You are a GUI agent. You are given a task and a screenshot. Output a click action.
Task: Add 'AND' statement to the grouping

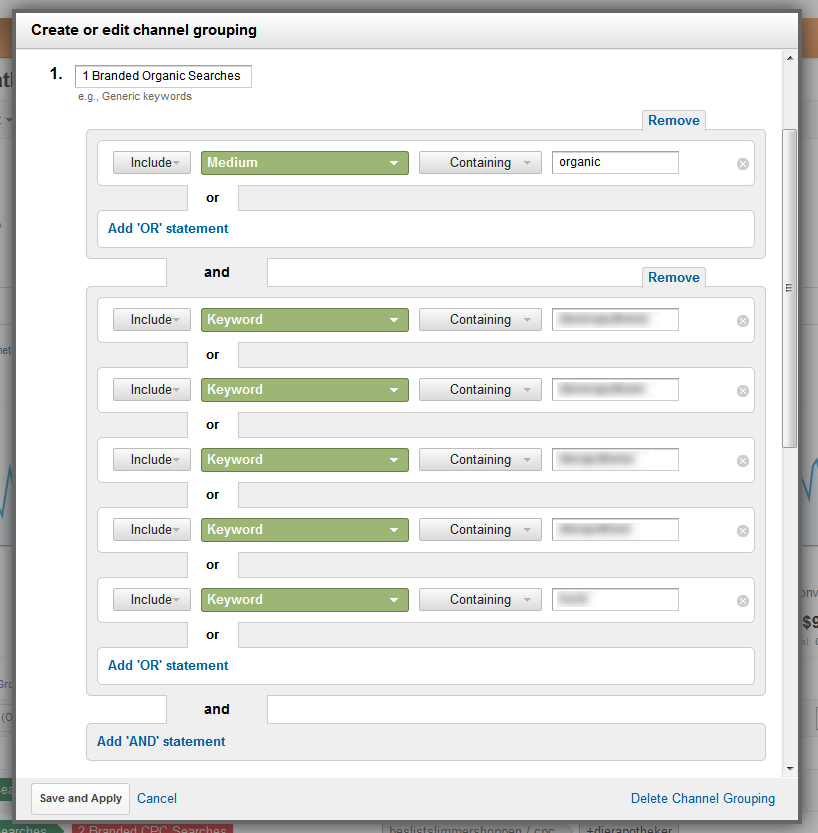pos(161,741)
